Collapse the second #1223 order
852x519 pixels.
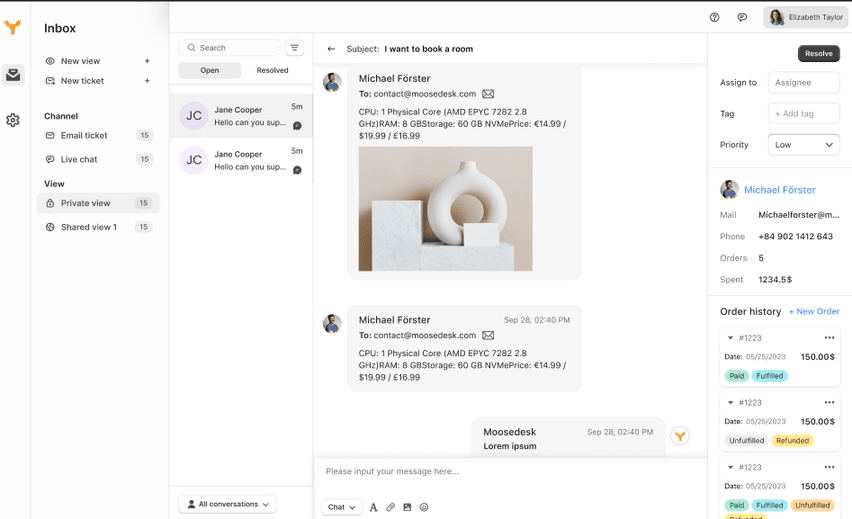point(730,402)
